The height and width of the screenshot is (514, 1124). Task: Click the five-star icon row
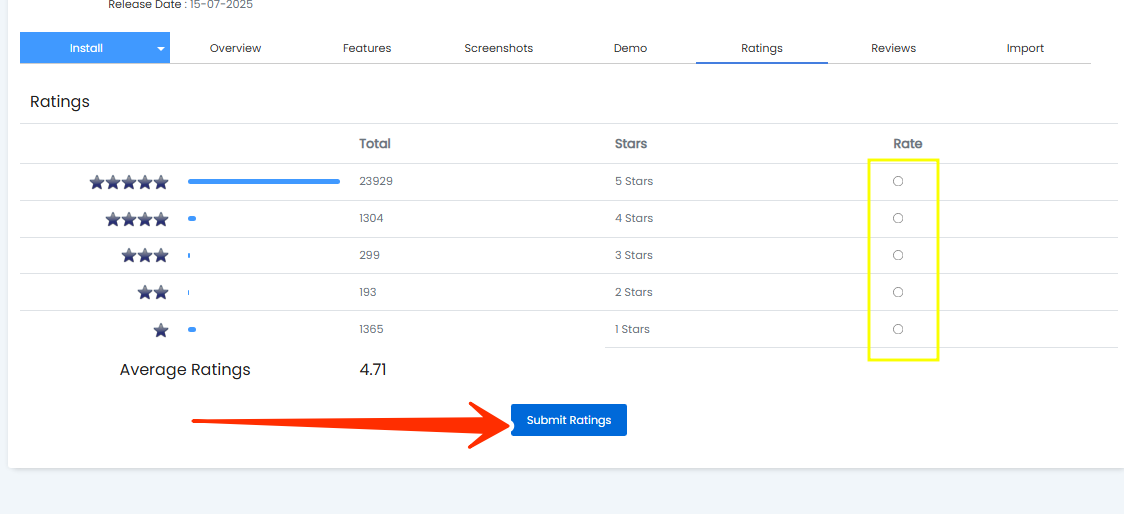tap(129, 182)
